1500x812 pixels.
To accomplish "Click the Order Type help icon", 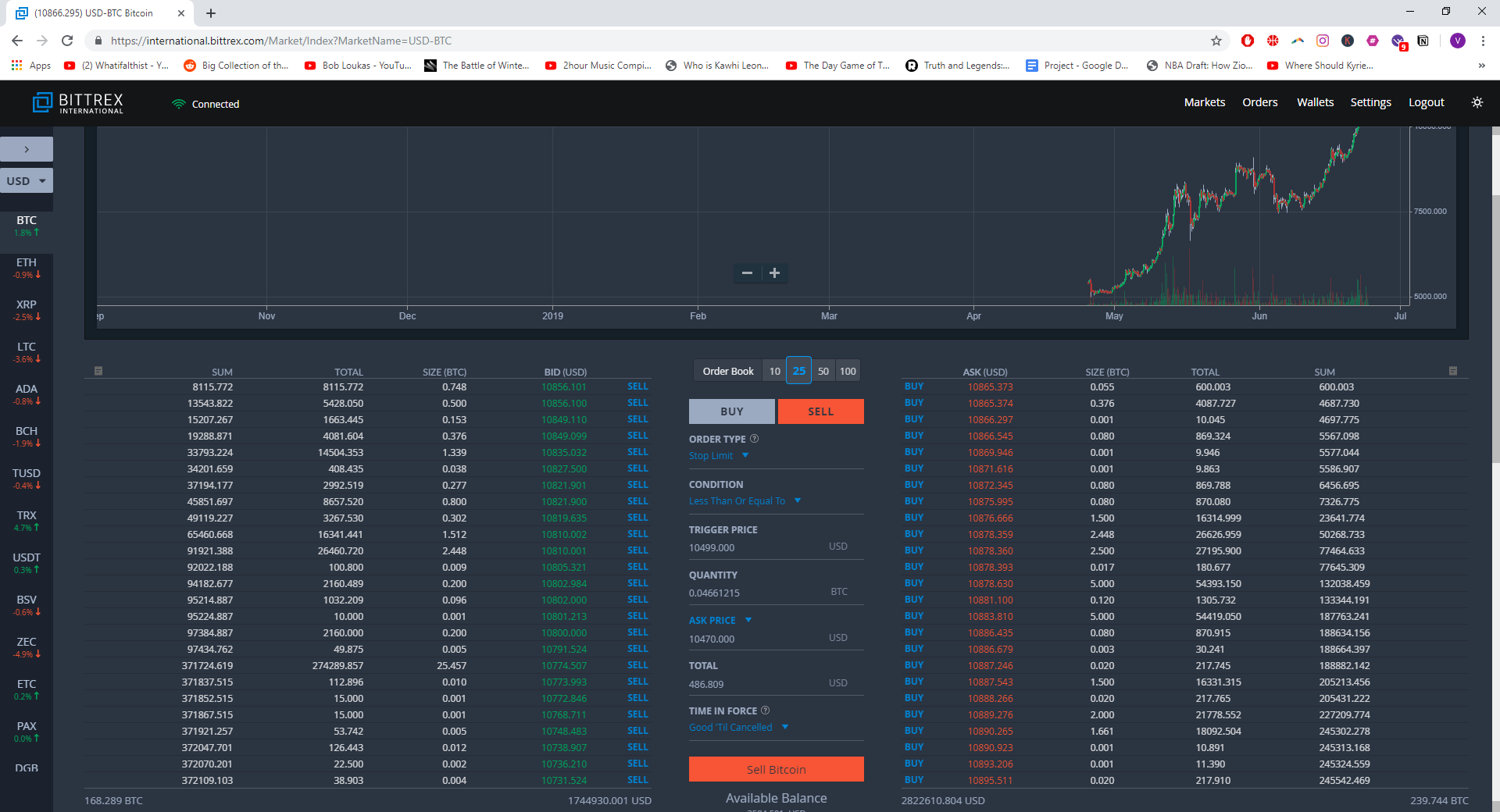I will [754, 438].
